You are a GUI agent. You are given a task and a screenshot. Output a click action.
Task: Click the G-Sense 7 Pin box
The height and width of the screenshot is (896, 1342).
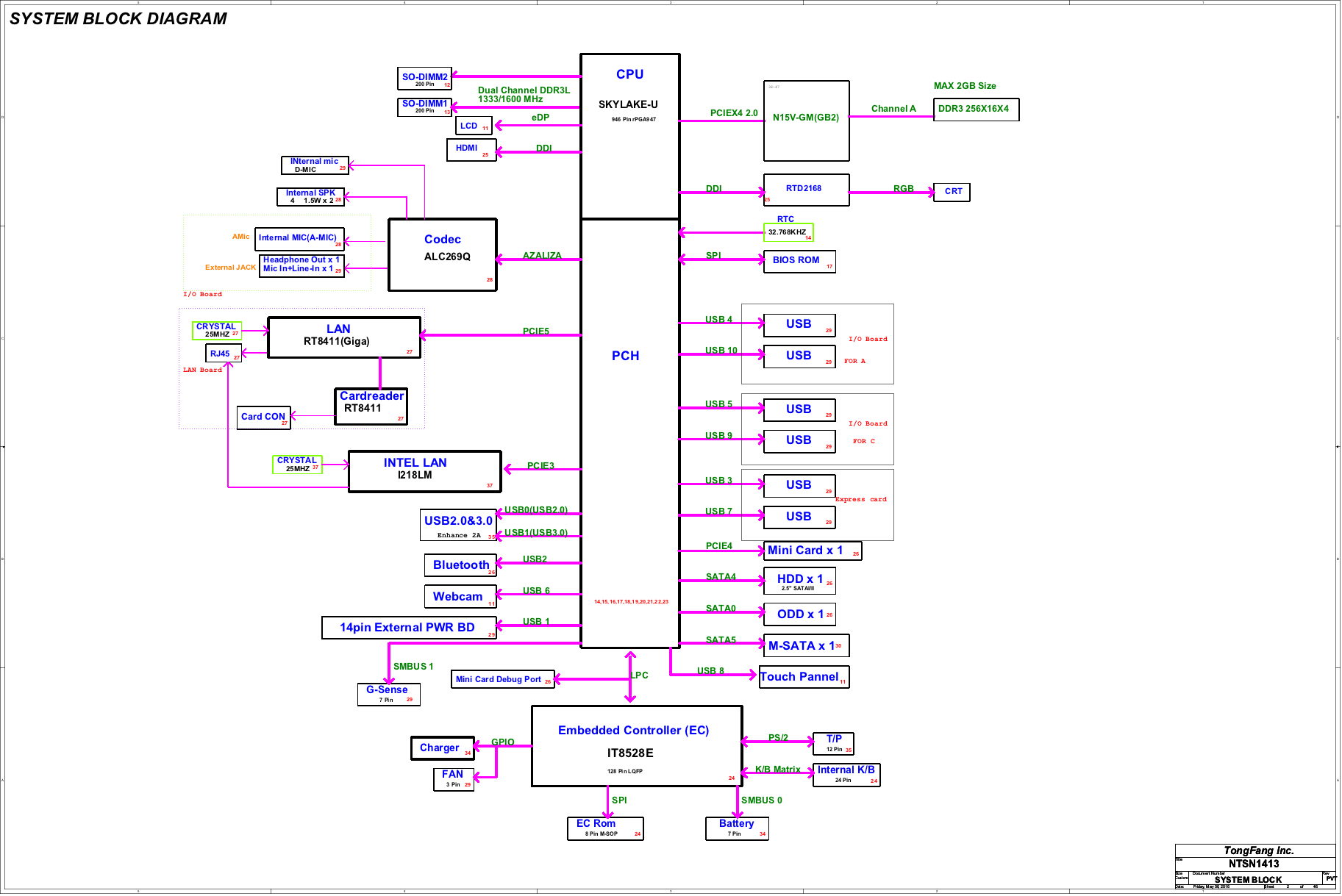(389, 694)
